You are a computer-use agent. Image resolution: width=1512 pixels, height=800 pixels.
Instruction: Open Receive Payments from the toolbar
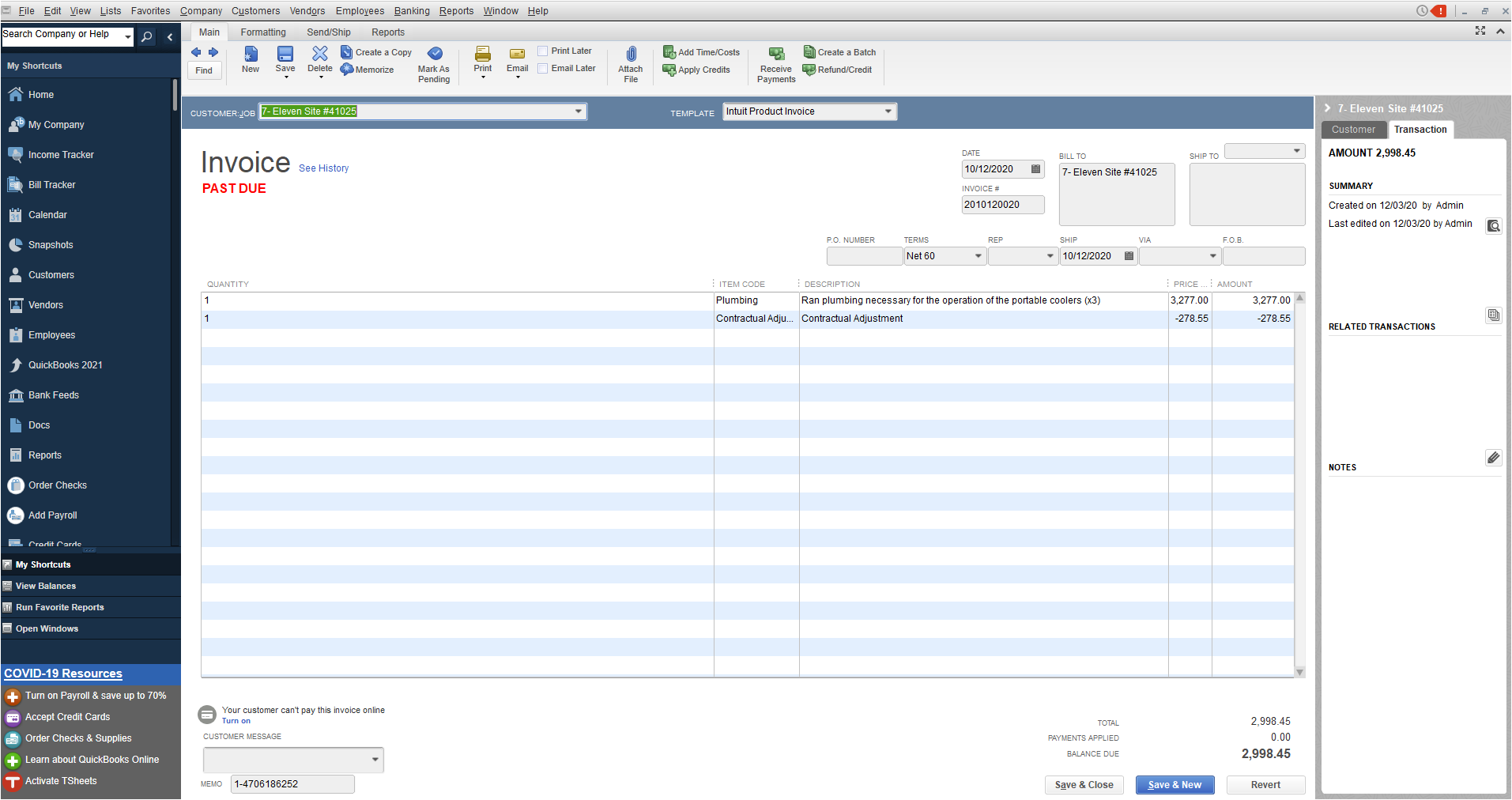[x=776, y=55]
